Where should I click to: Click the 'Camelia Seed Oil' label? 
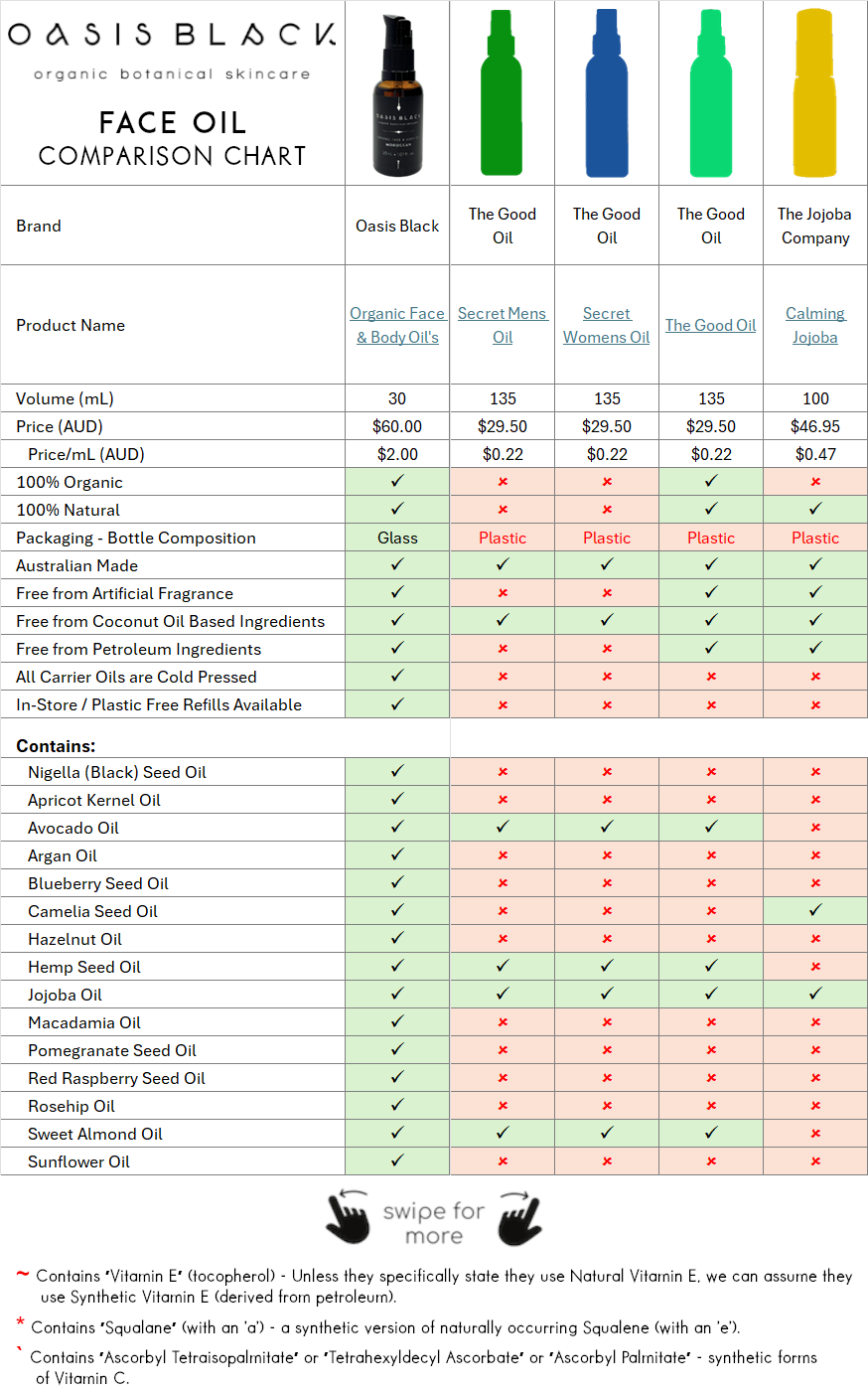coord(92,911)
